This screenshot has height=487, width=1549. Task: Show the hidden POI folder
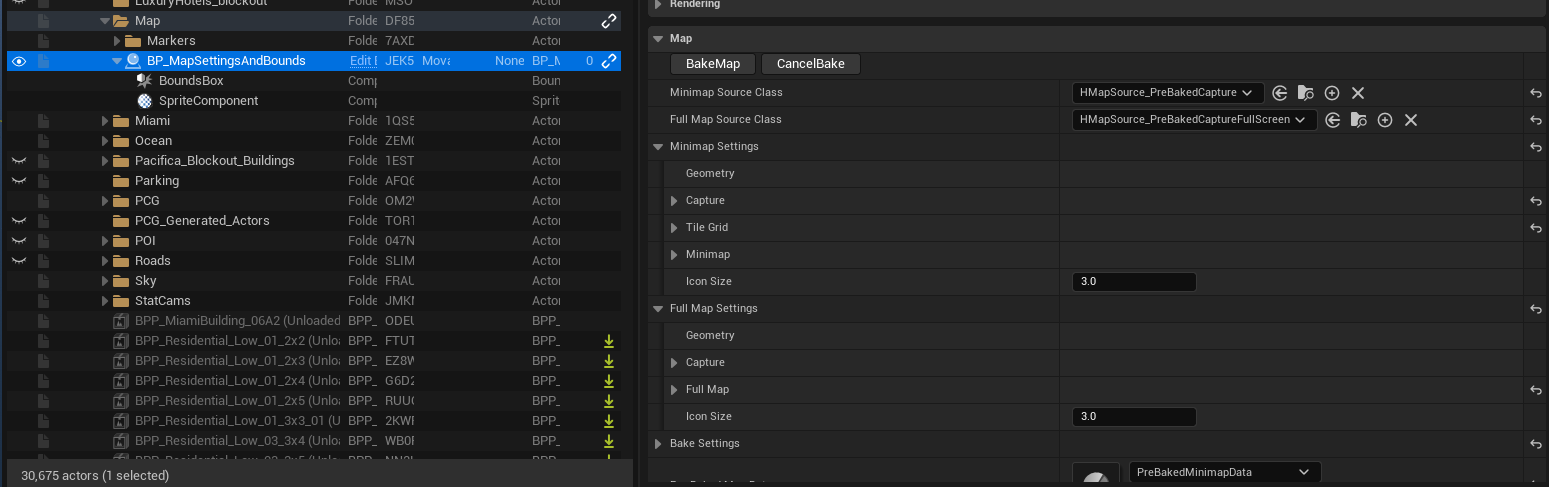[x=18, y=241]
